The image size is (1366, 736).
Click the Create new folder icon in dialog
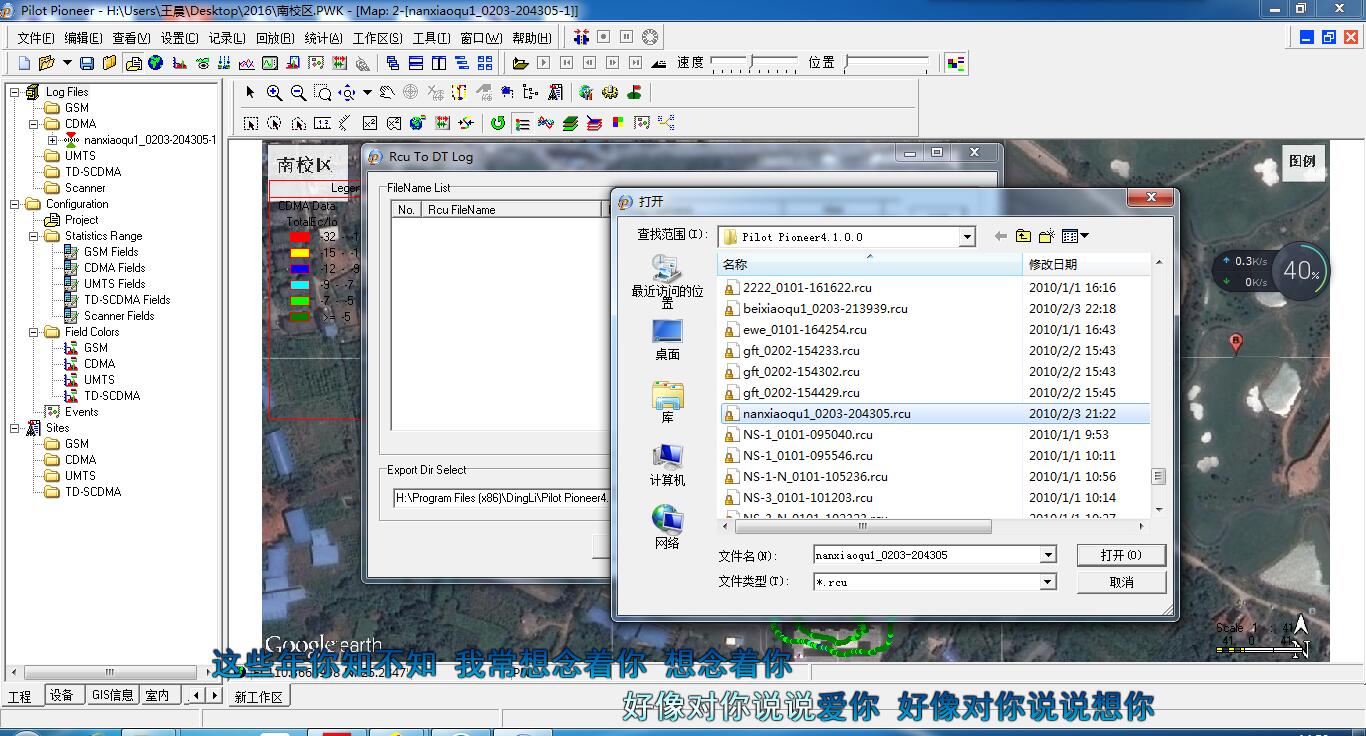(x=1046, y=237)
